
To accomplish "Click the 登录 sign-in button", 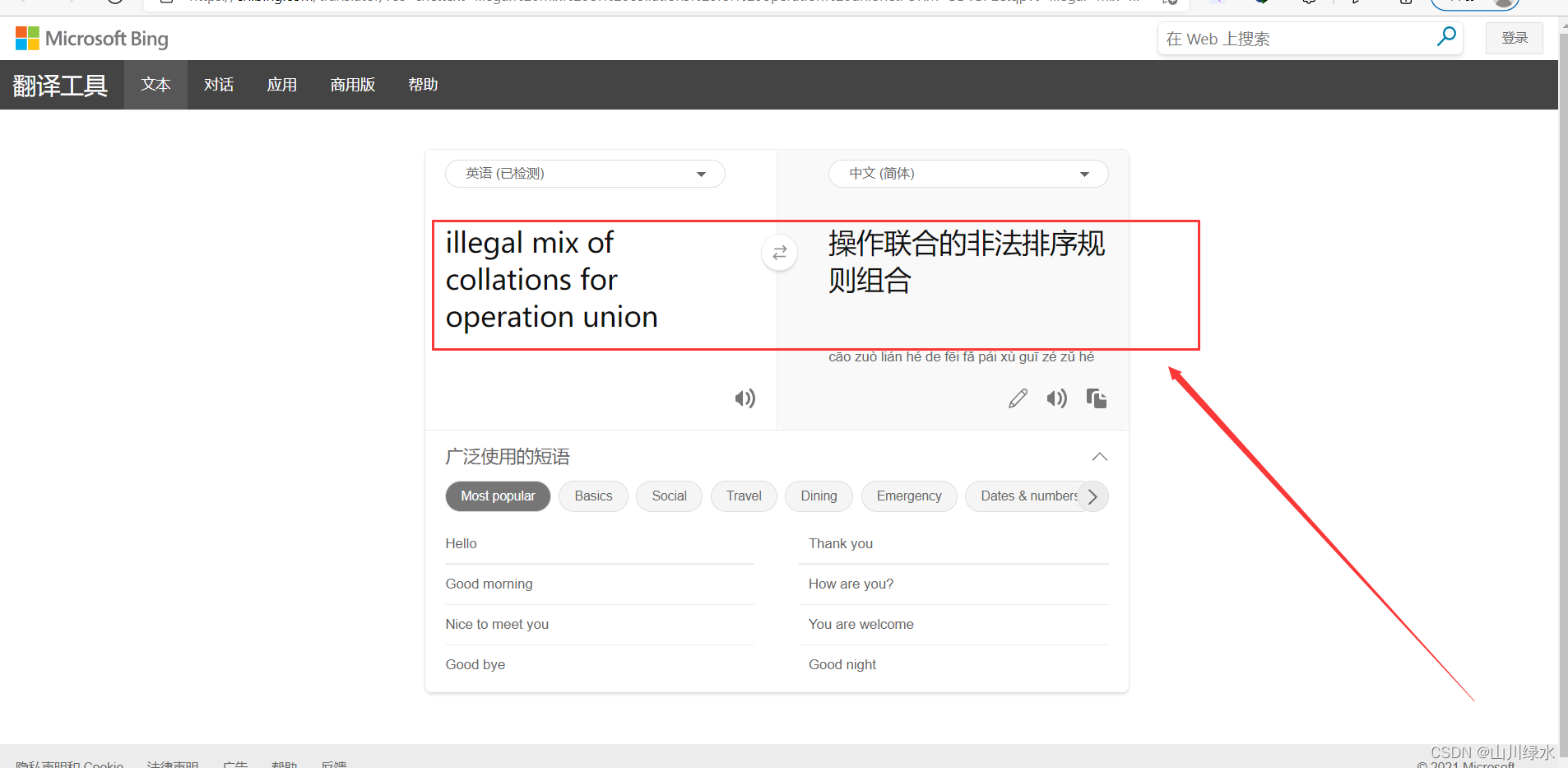I will point(1514,38).
